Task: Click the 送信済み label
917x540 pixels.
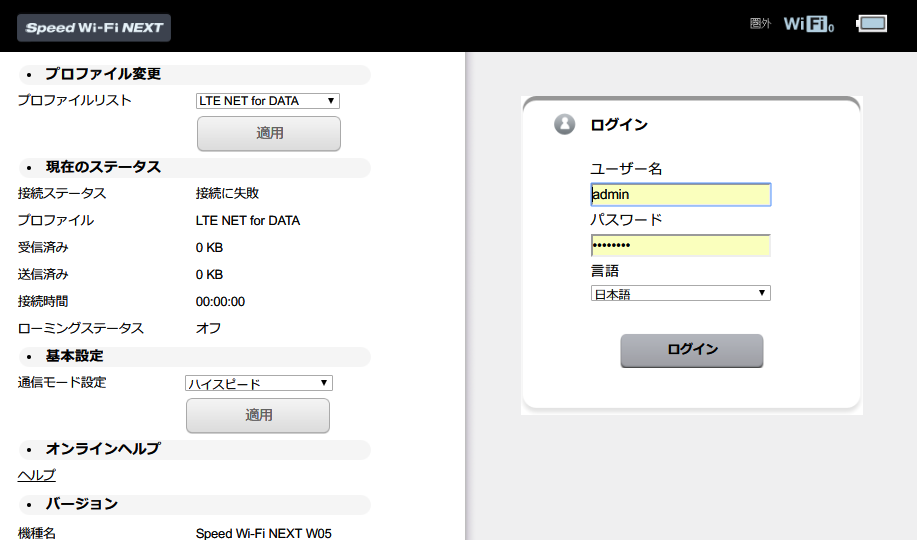Action: click(x=43, y=274)
